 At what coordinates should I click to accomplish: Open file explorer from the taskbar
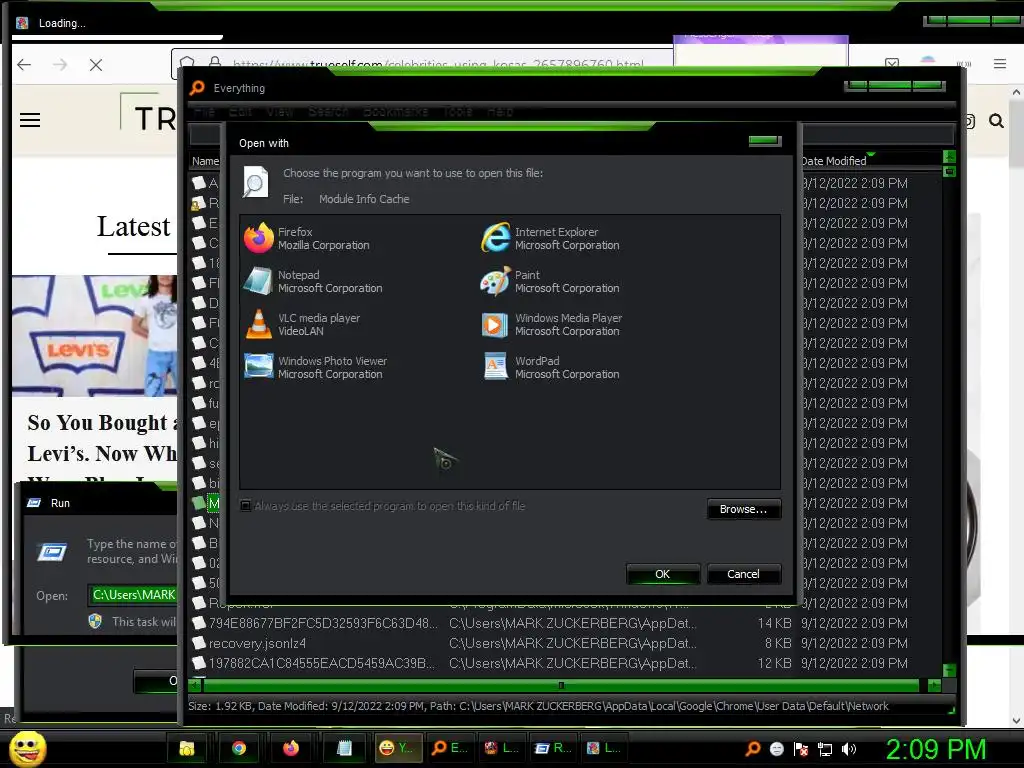tap(187, 748)
